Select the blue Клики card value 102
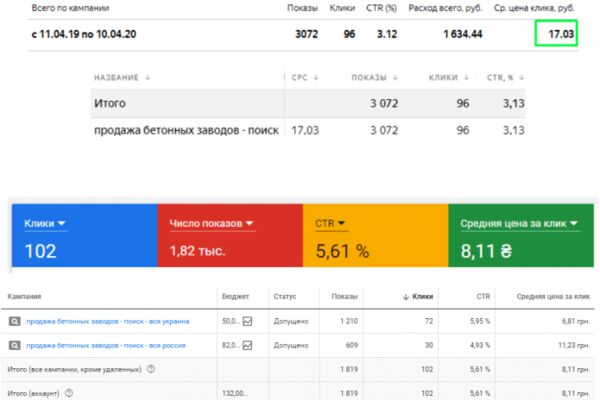The width and height of the screenshot is (600, 400). pyautogui.click(x=40, y=251)
